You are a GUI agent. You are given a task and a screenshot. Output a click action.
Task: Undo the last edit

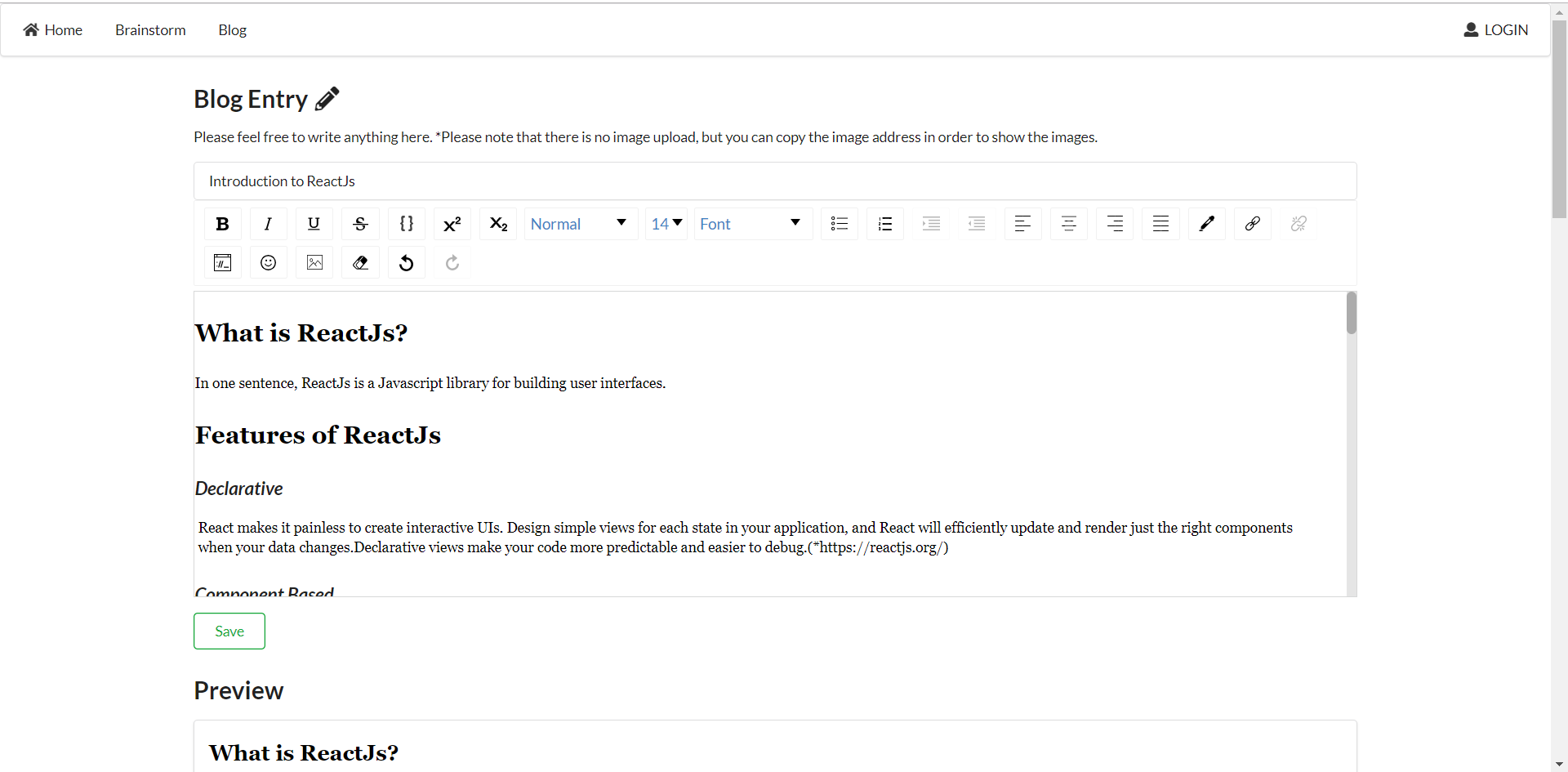406,262
